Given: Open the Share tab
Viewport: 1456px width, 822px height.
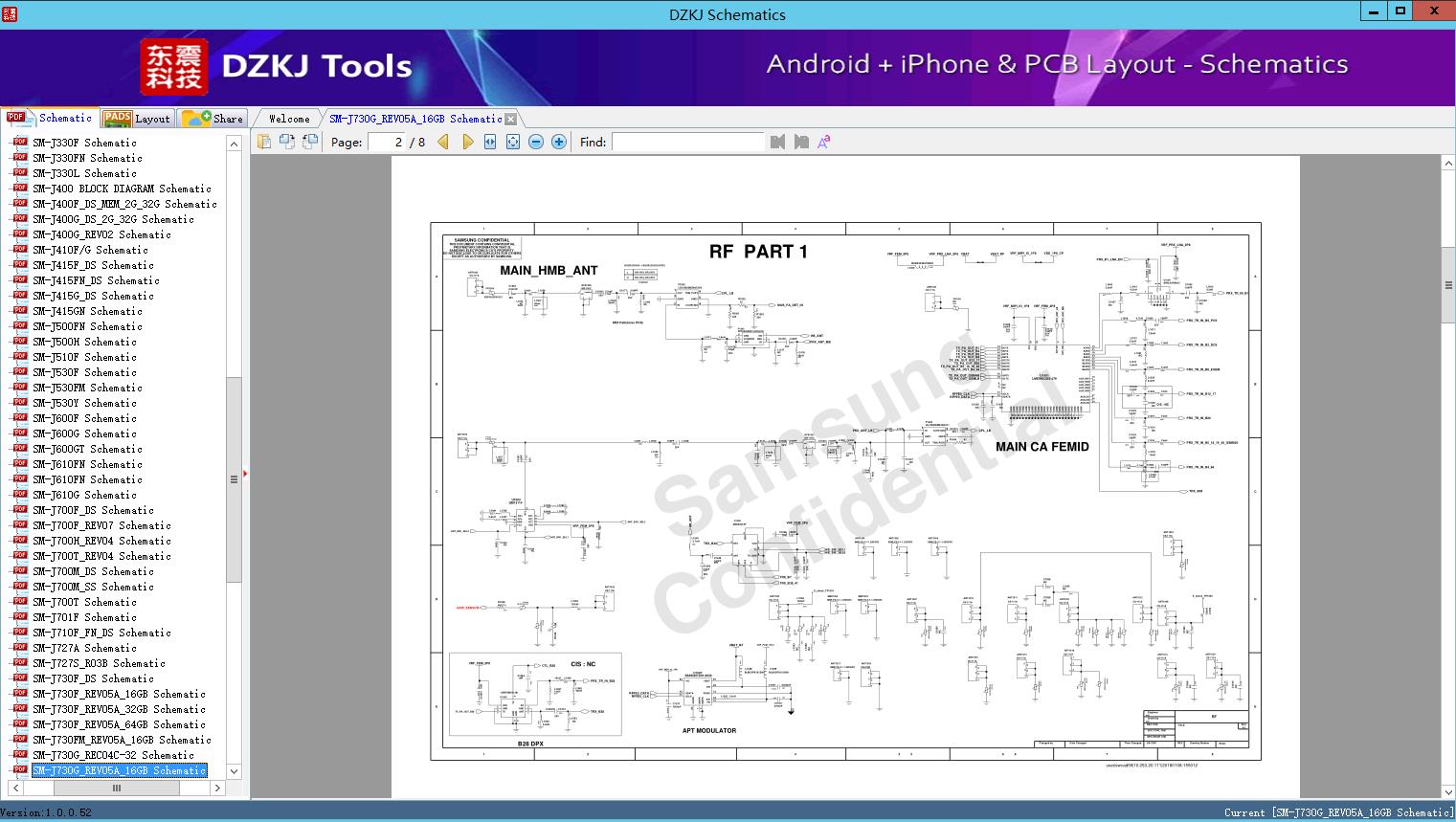Looking at the screenshot, I should tap(213, 119).
